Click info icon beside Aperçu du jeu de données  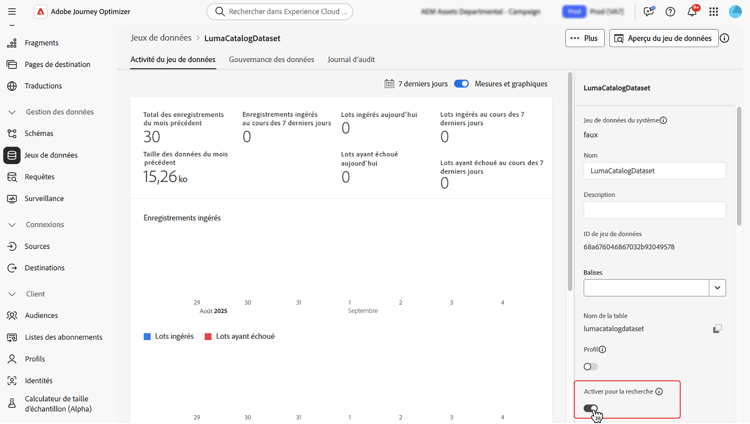[725, 38]
